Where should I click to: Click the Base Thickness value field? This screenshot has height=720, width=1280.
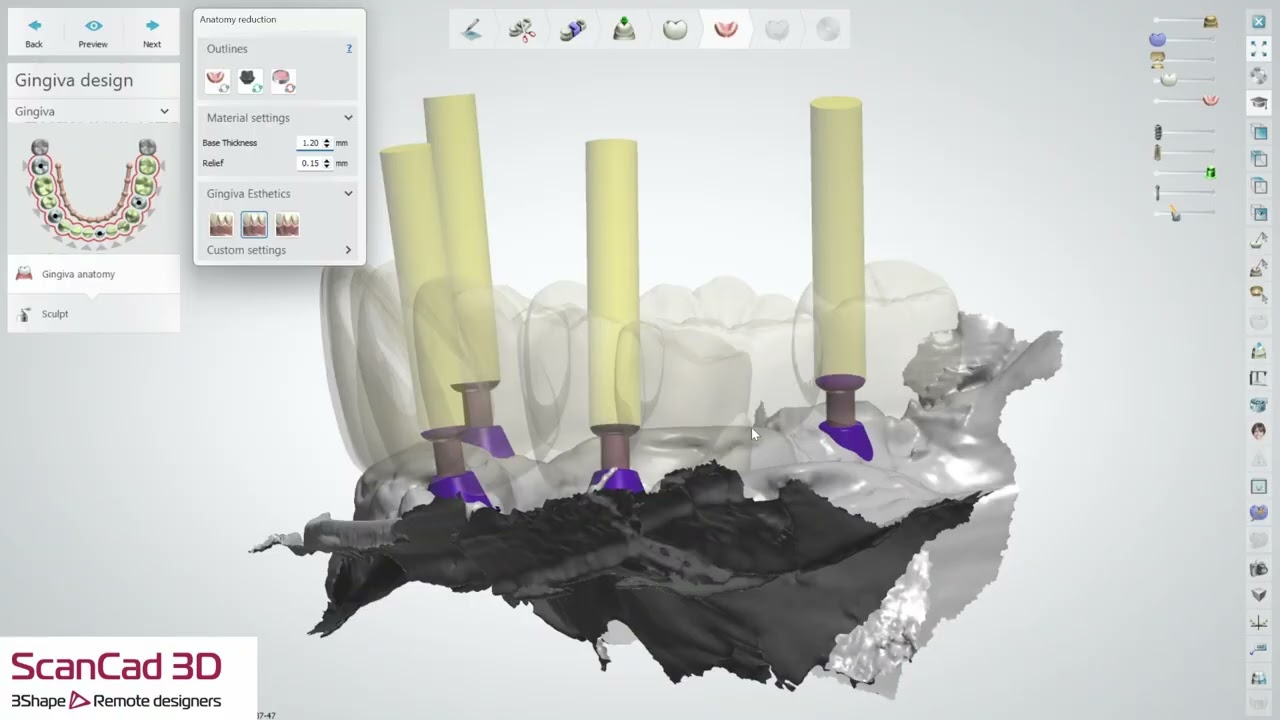point(310,143)
